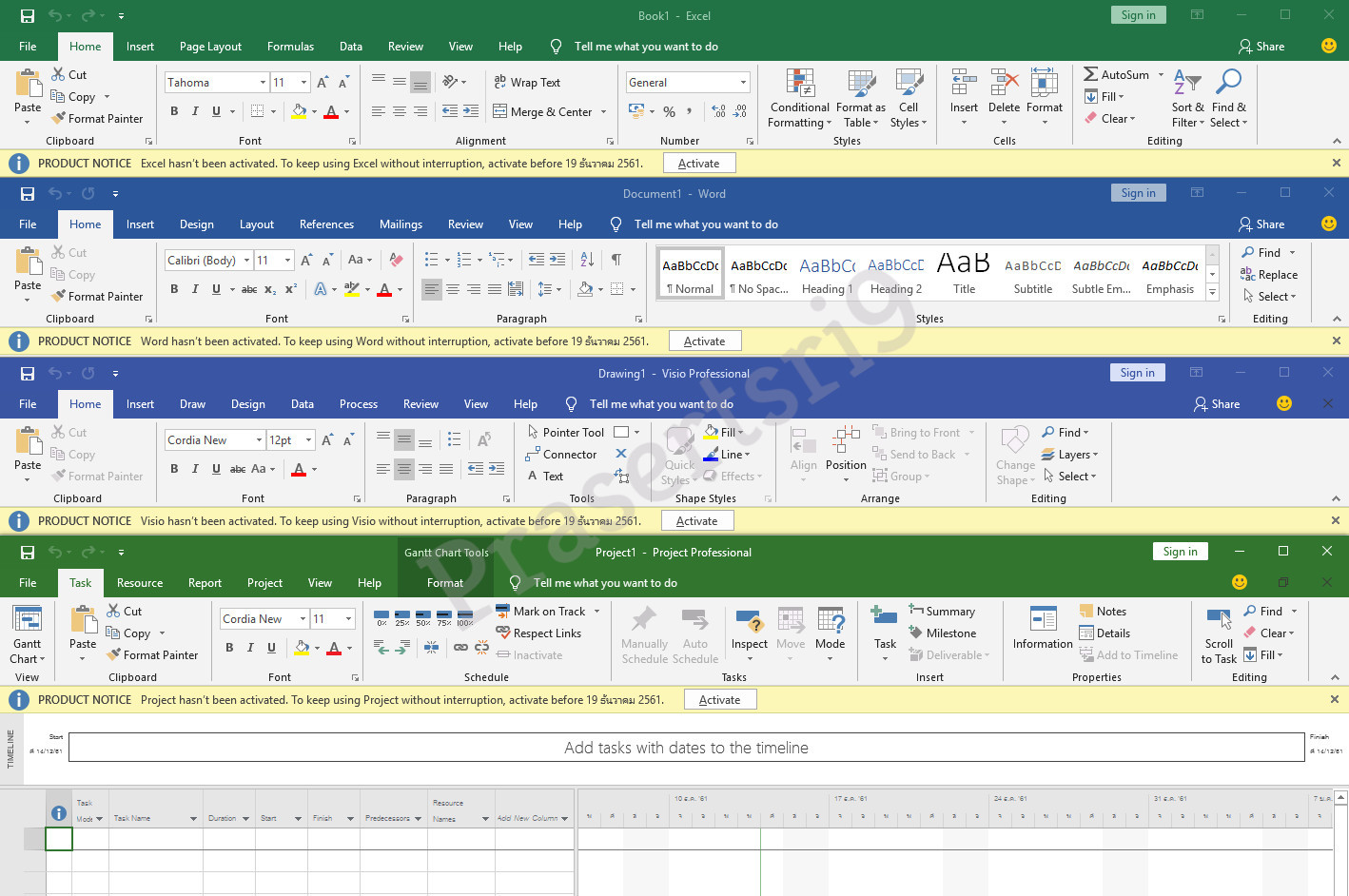The image size is (1349, 896).
Task: Toggle Bold in the Excel Font group
Action: [x=174, y=112]
